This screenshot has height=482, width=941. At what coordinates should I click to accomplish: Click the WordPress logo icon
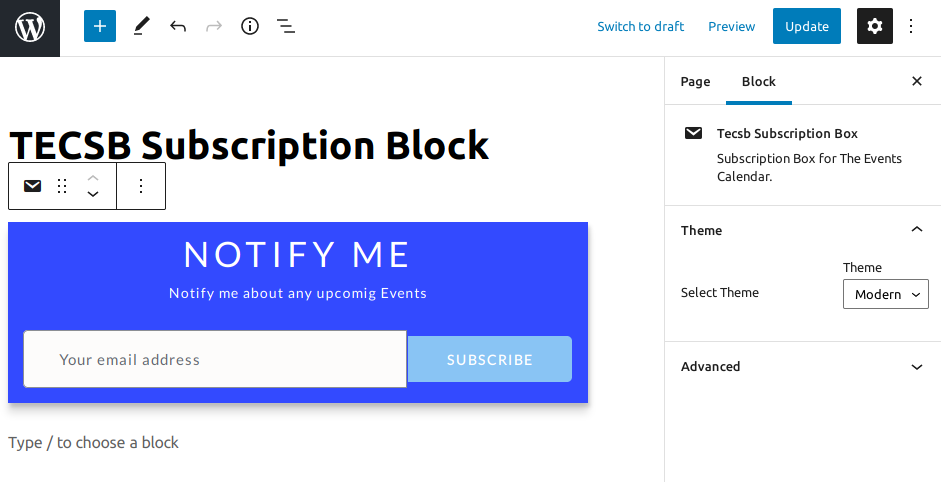[30, 27]
